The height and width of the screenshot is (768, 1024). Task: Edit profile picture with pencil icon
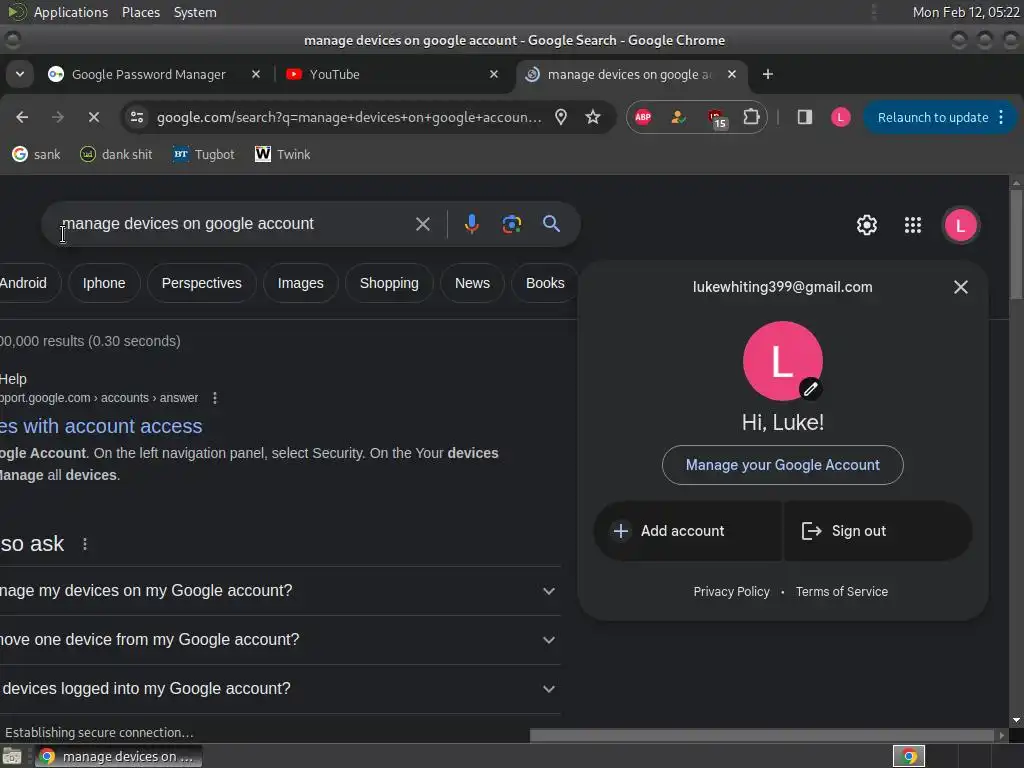click(810, 389)
